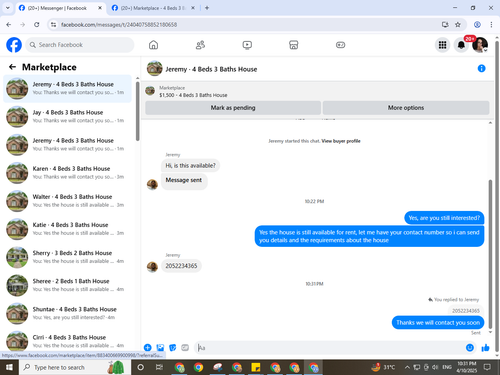Click 'Hi, is this available?' message
500x375 pixels.
coord(190,165)
